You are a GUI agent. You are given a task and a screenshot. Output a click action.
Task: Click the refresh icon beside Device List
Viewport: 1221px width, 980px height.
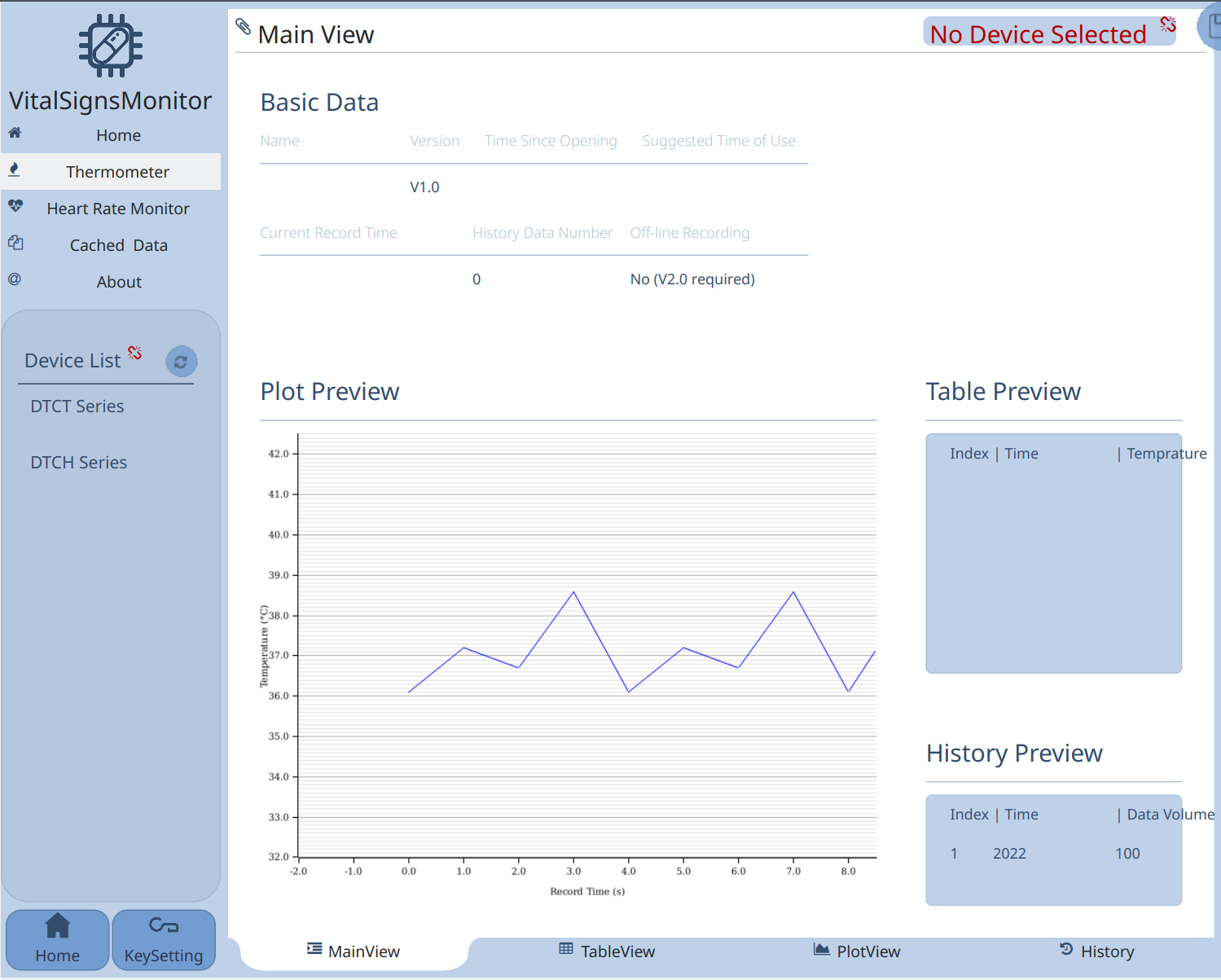[182, 361]
